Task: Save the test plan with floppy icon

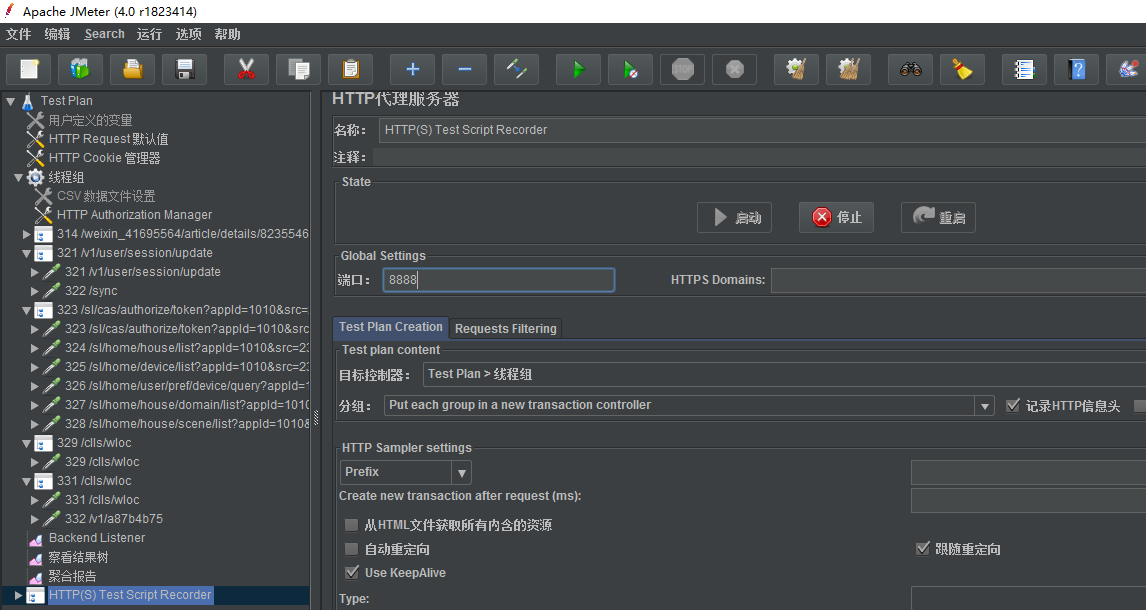Action: point(184,69)
